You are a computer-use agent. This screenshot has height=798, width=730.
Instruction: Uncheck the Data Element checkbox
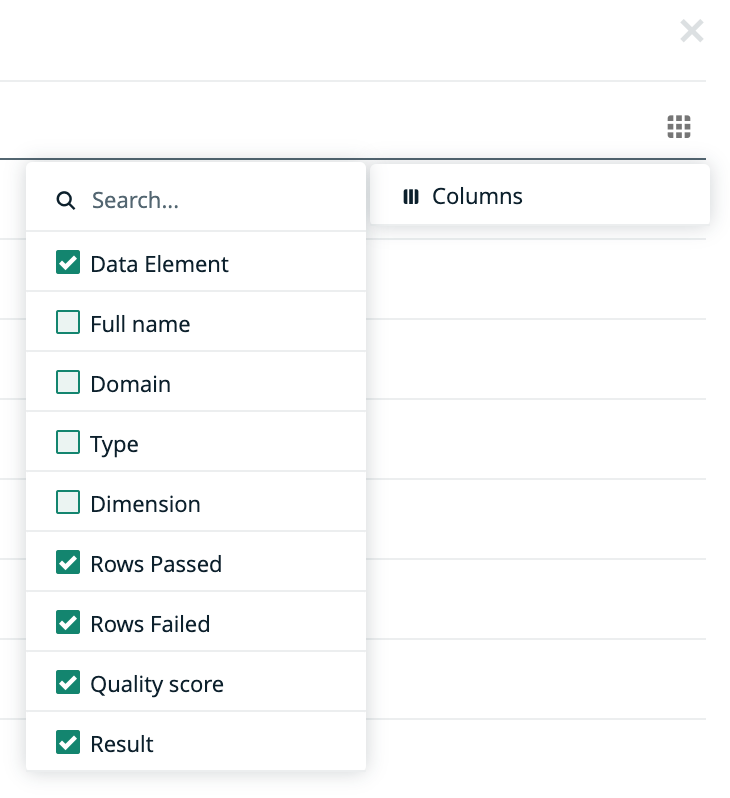point(68,263)
